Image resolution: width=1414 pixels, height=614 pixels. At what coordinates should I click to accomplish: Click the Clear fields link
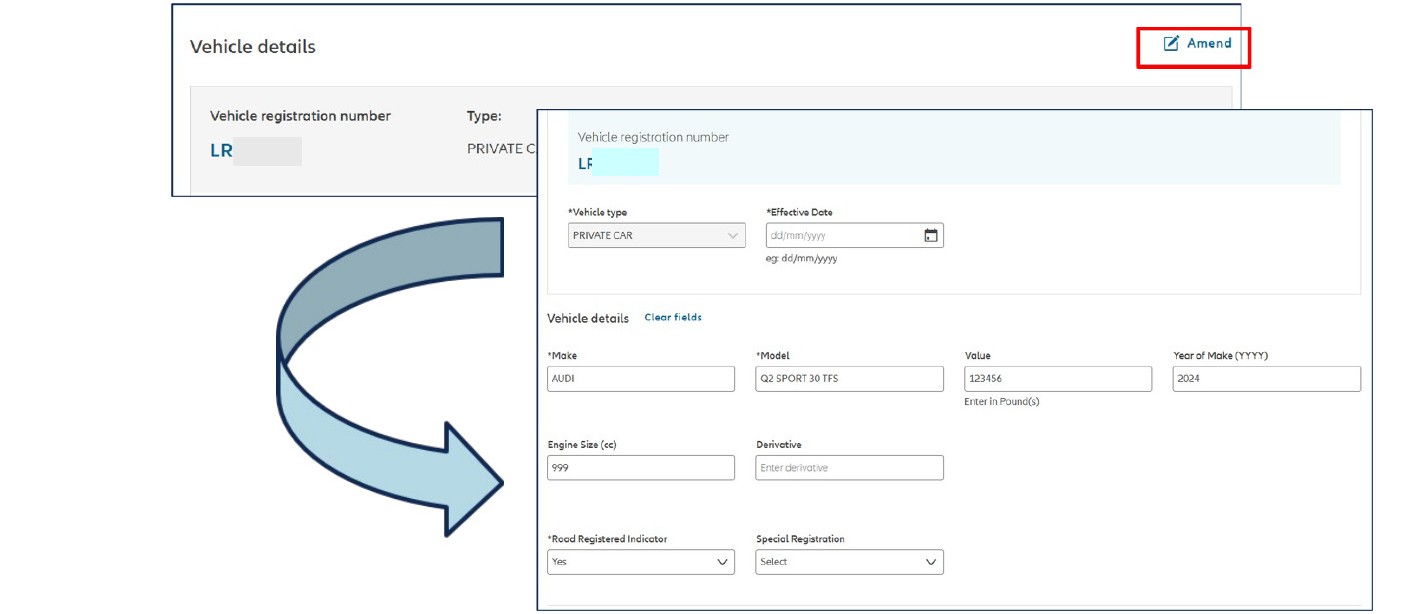click(673, 318)
